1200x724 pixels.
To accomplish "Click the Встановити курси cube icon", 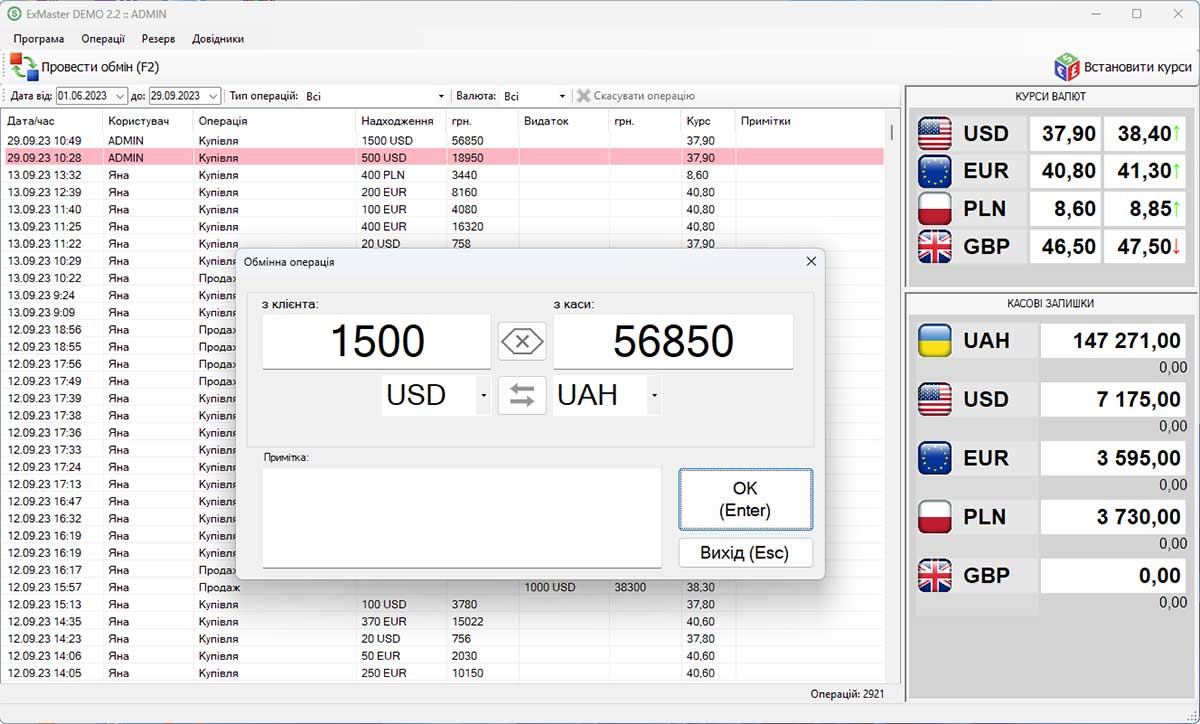I will (1067, 67).
